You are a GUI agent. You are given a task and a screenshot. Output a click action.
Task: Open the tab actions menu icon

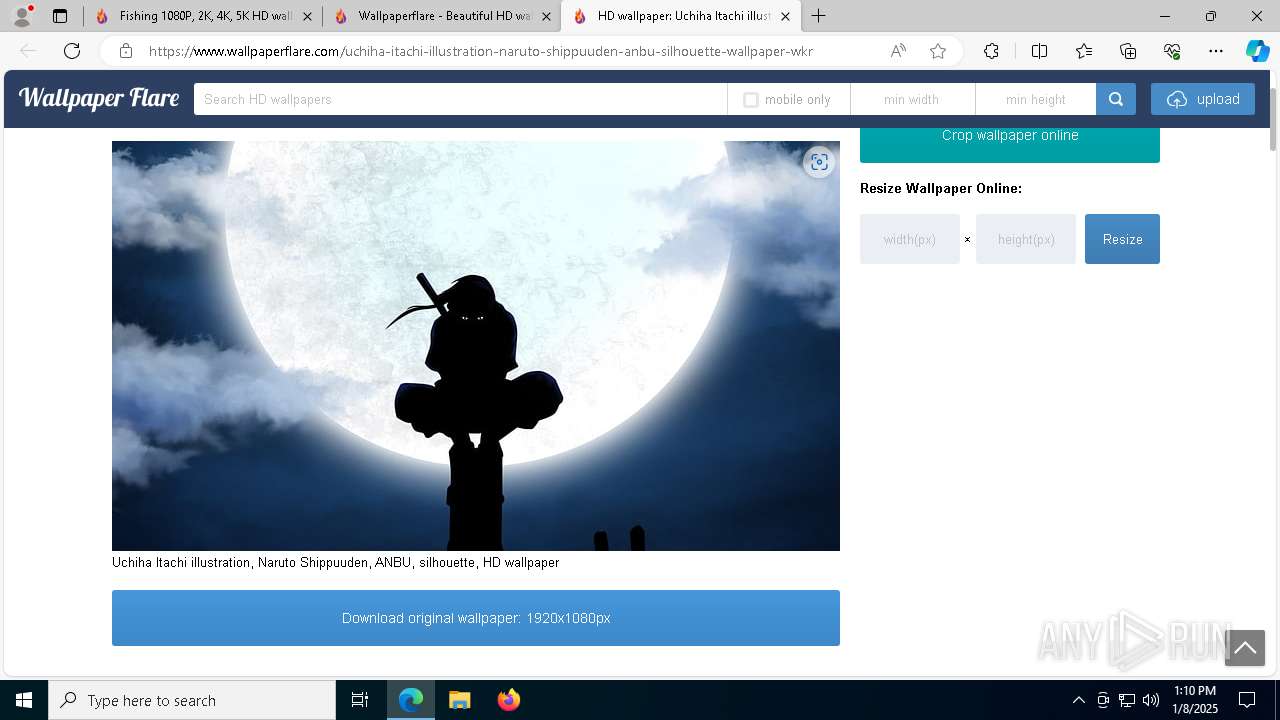tap(60, 16)
